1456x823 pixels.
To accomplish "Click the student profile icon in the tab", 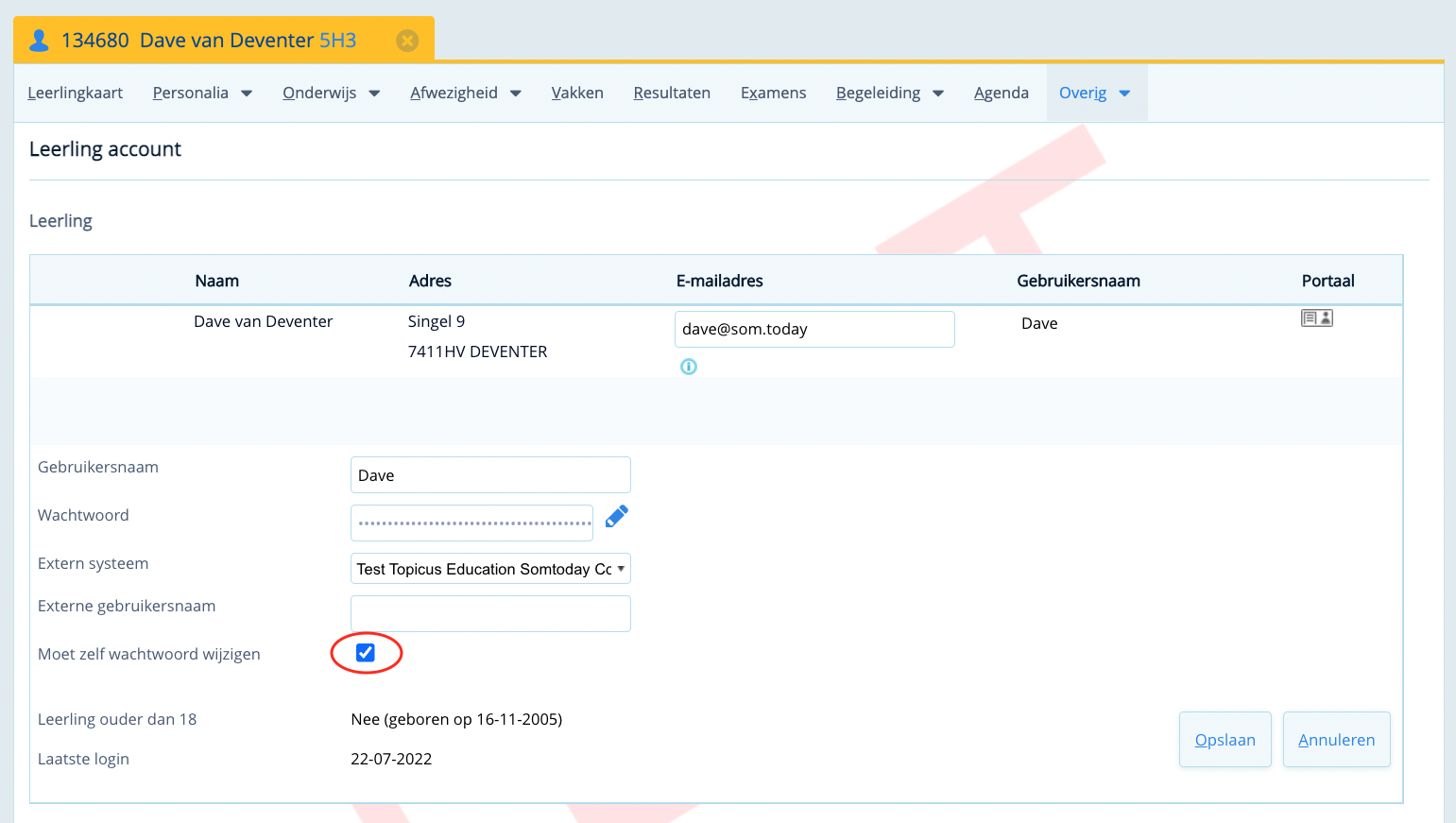I will point(39,41).
